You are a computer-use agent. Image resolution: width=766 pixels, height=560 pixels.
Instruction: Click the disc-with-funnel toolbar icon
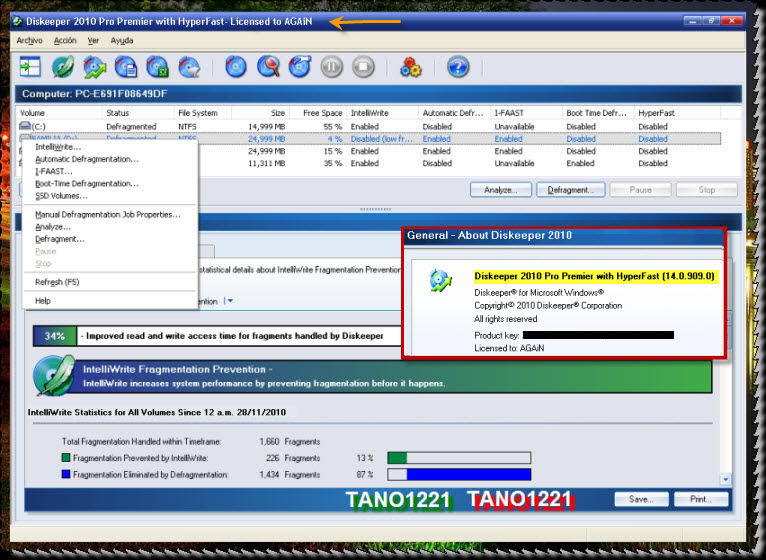pos(189,67)
